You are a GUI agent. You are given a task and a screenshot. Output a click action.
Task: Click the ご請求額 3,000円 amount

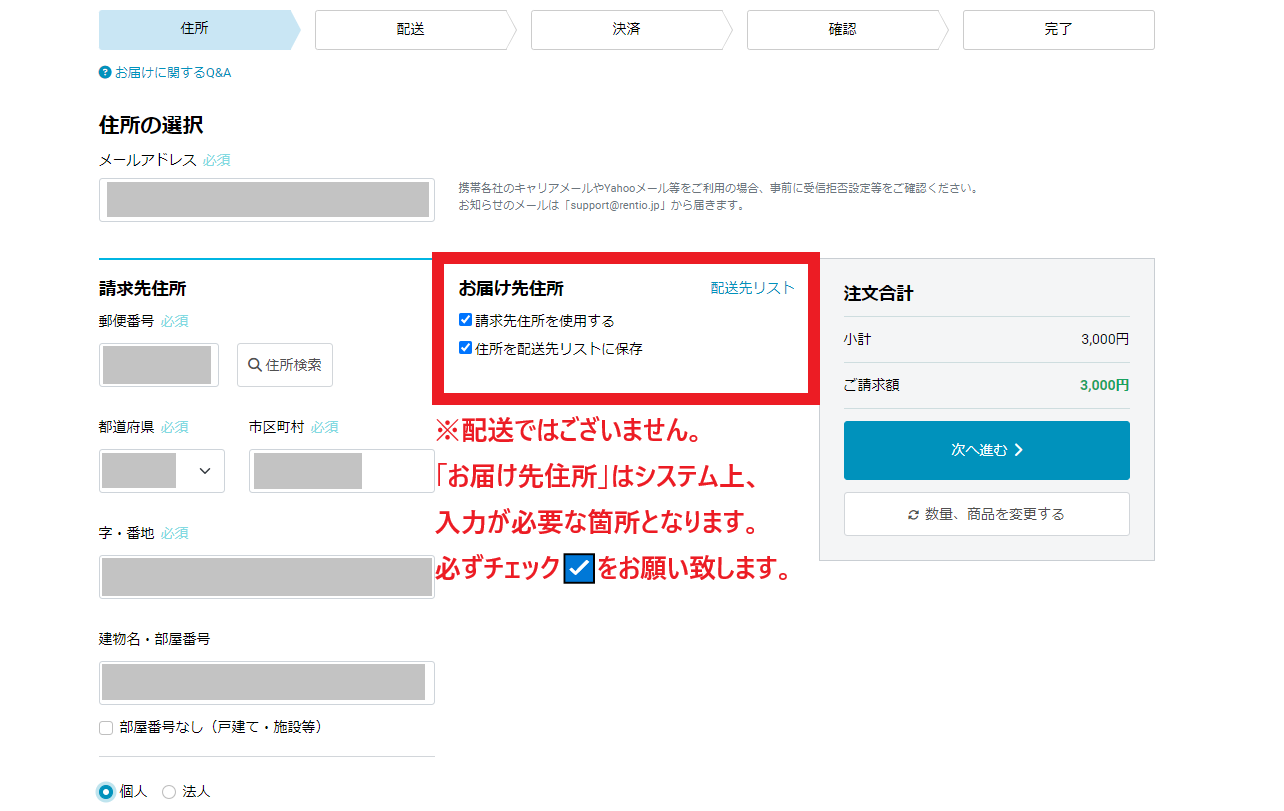point(1104,385)
